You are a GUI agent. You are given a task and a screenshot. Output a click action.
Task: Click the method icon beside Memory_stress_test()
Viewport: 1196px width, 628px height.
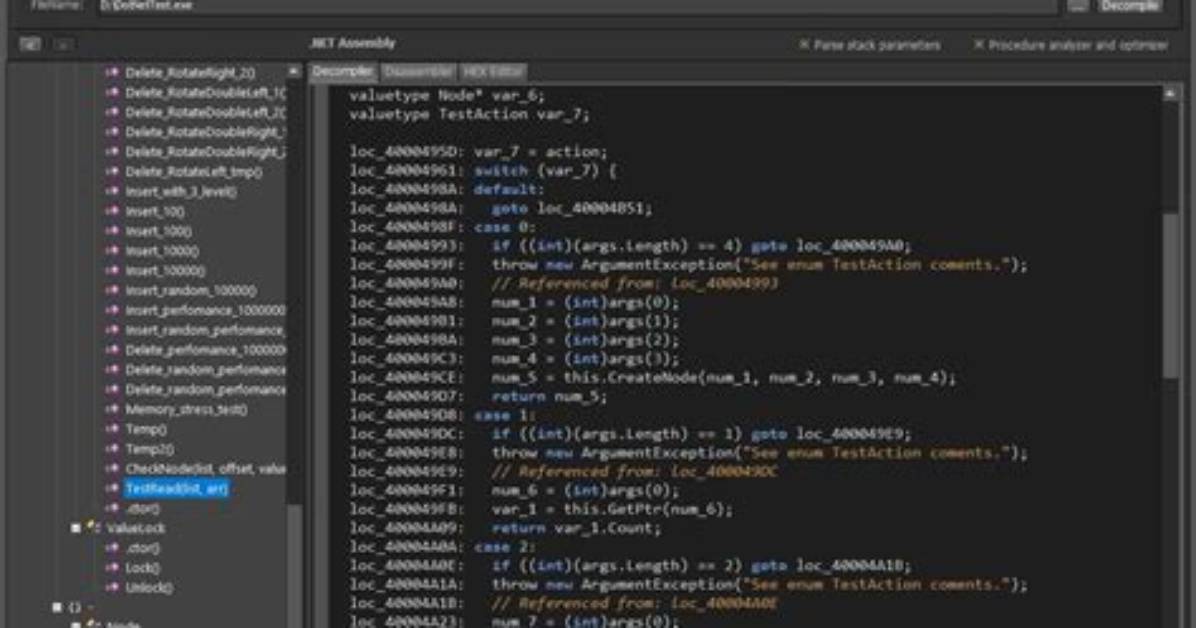[x=112, y=410]
